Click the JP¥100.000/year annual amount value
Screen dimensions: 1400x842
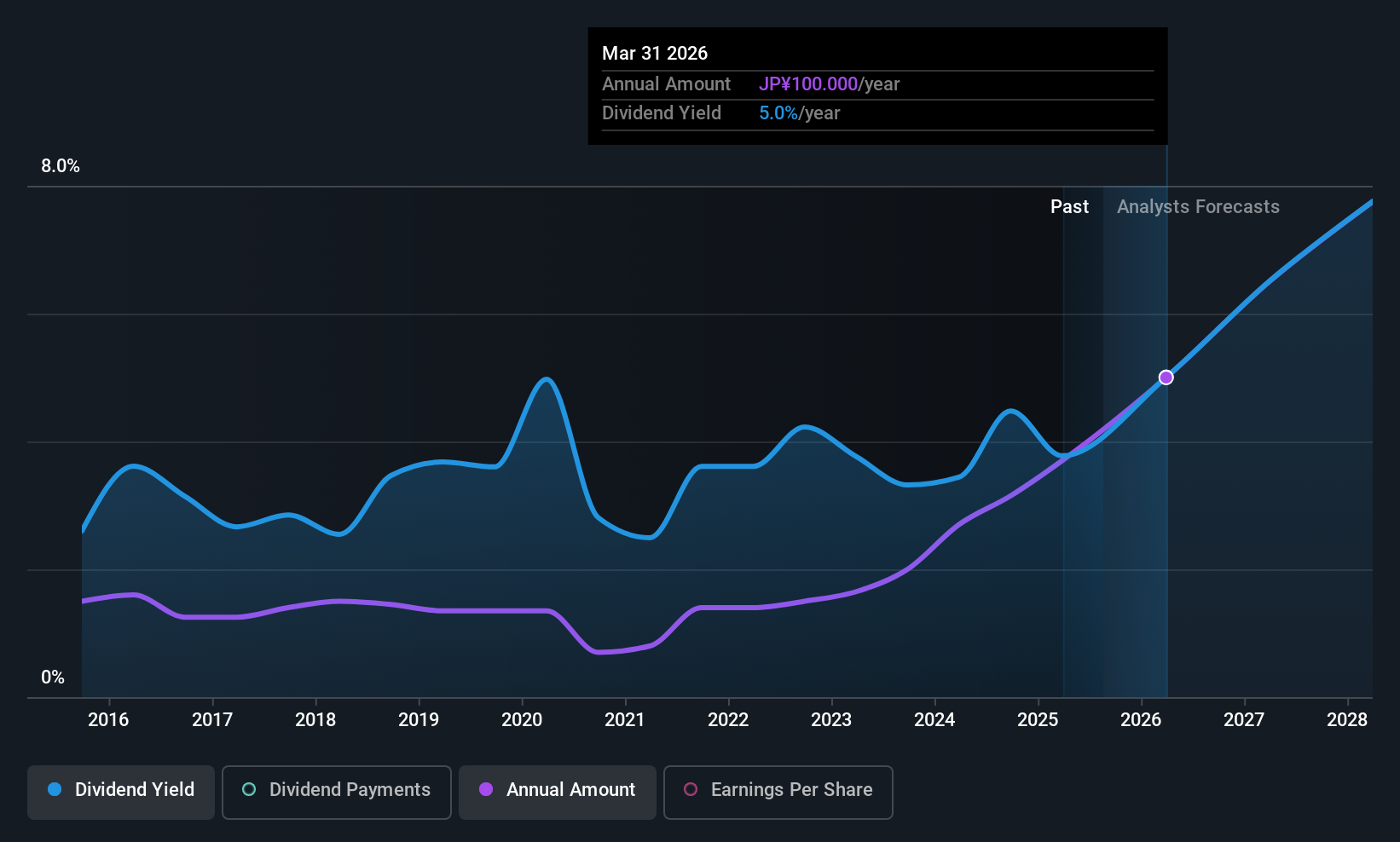click(830, 84)
